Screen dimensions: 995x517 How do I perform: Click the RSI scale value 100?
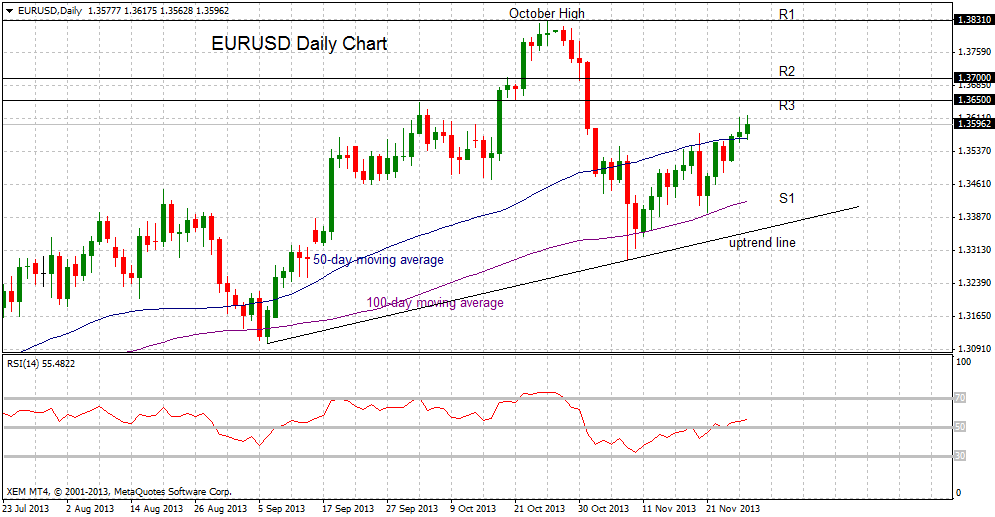click(x=963, y=362)
